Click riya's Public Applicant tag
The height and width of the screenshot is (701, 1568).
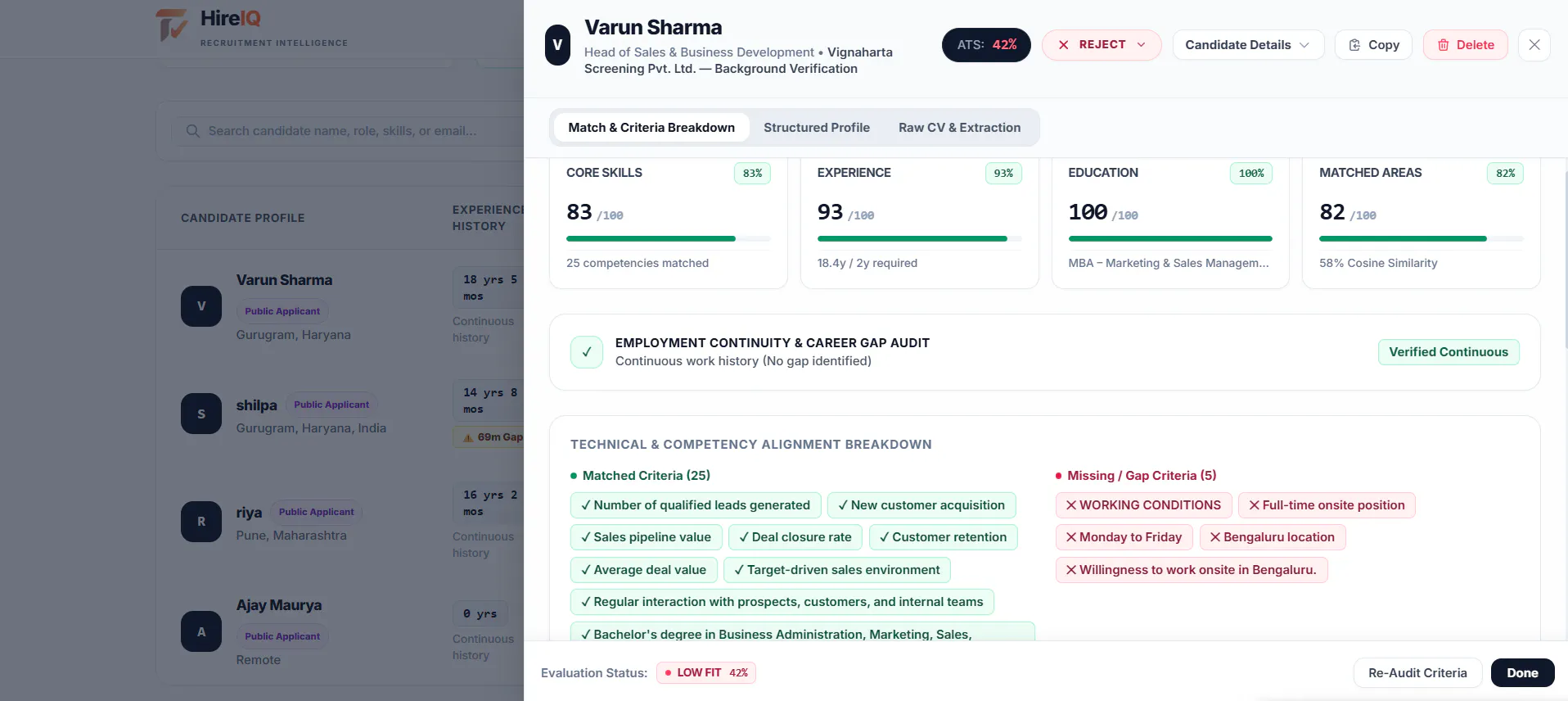click(316, 512)
